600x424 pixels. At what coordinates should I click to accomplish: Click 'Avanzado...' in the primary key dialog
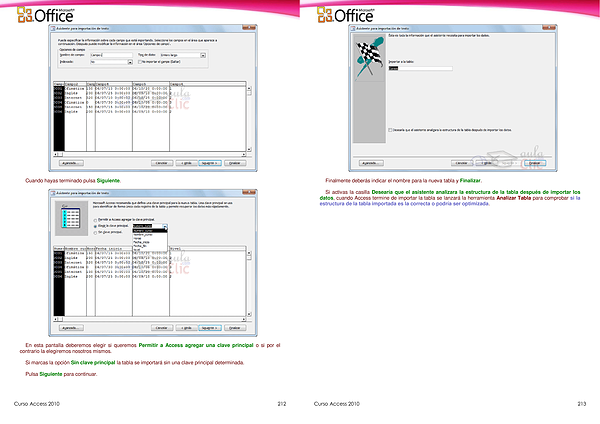(71, 327)
